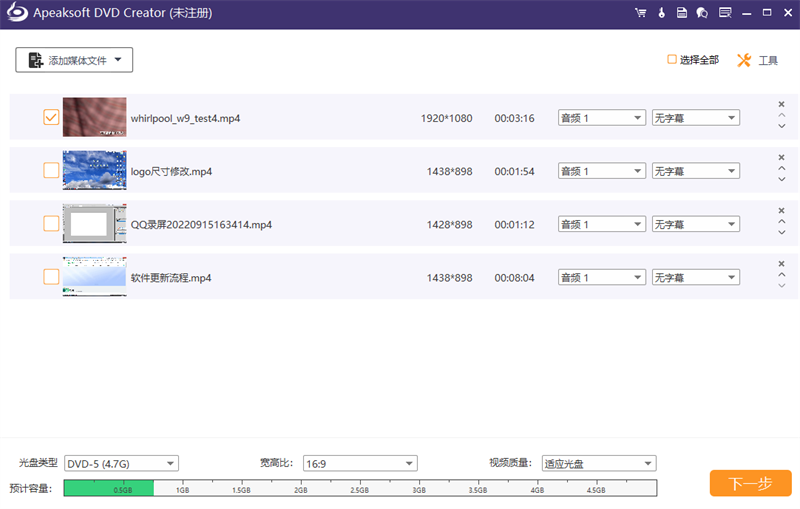Move logo尺寸修改.mp4 down
This screenshot has width=800, height=509.
pyautogui.click(x=781, y=179)
